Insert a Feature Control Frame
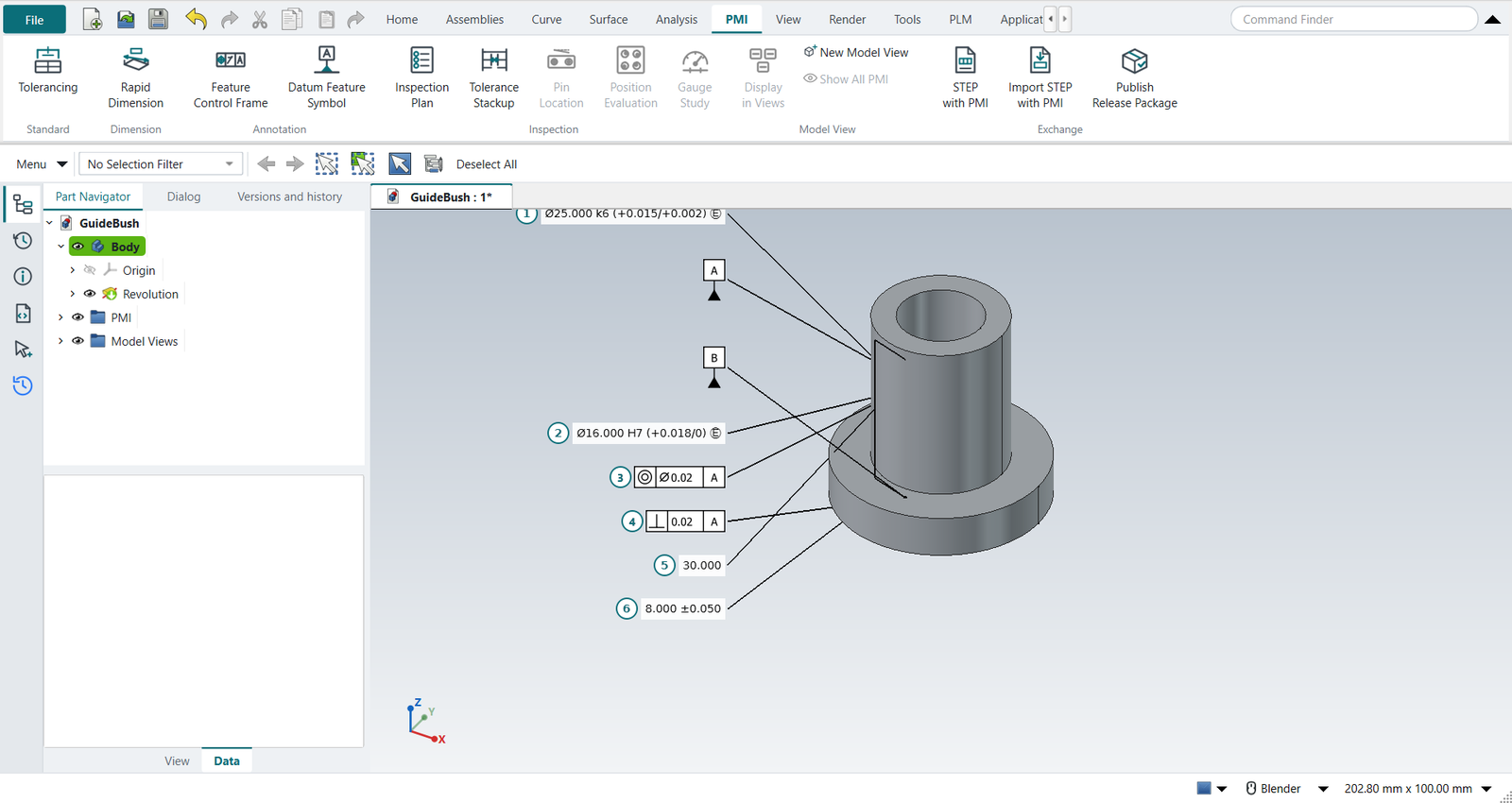Viewport: 1512px width, 803px height. click(231, 77)
